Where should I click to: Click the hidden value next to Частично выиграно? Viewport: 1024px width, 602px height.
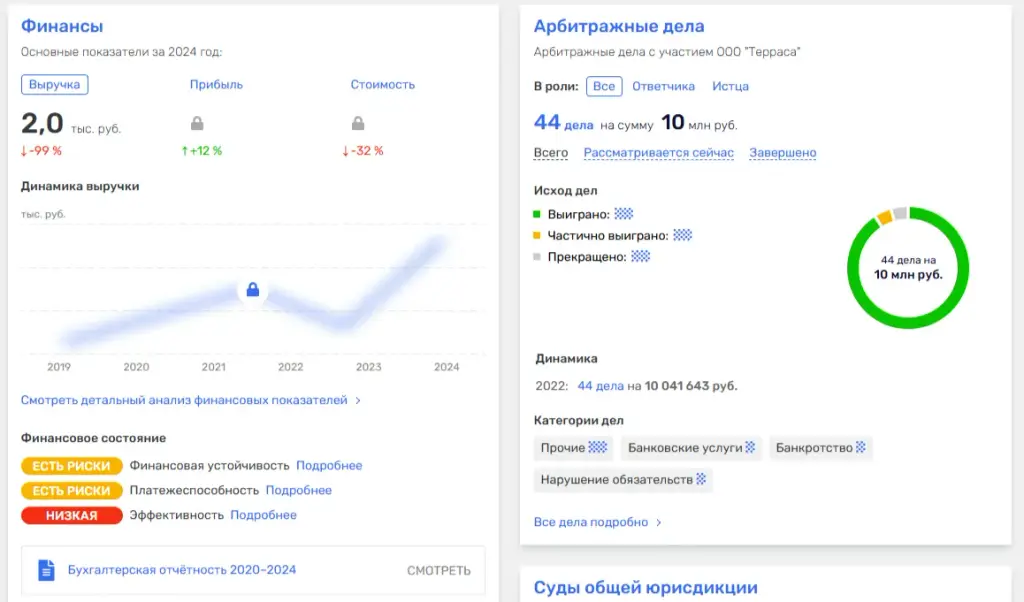pyautogui.click(x=682, y=235)
